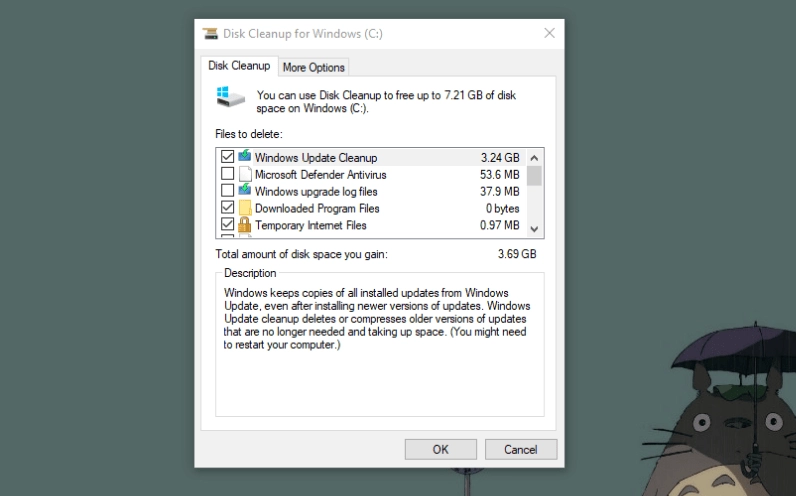796x496 pixels.
Task: Select the Disk Cleanup tab
Action: click(239, 67)
